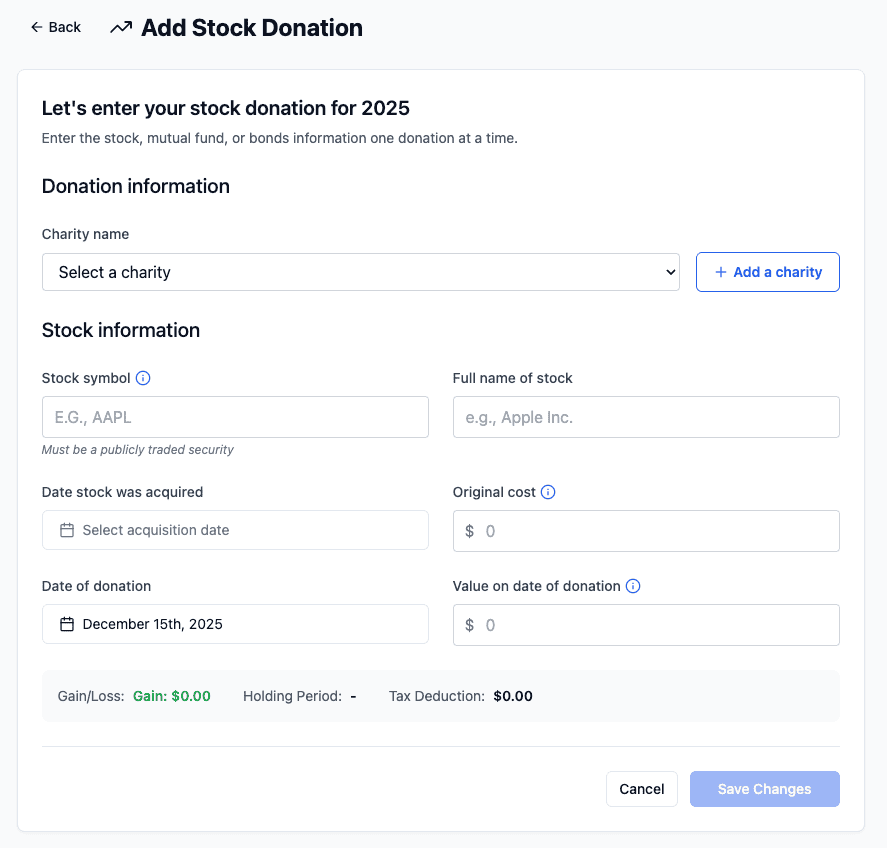The image size is (887, 848).
Task: Open the Select acquisition date picker
Action: pyautogui.click(x=235, y=530)
